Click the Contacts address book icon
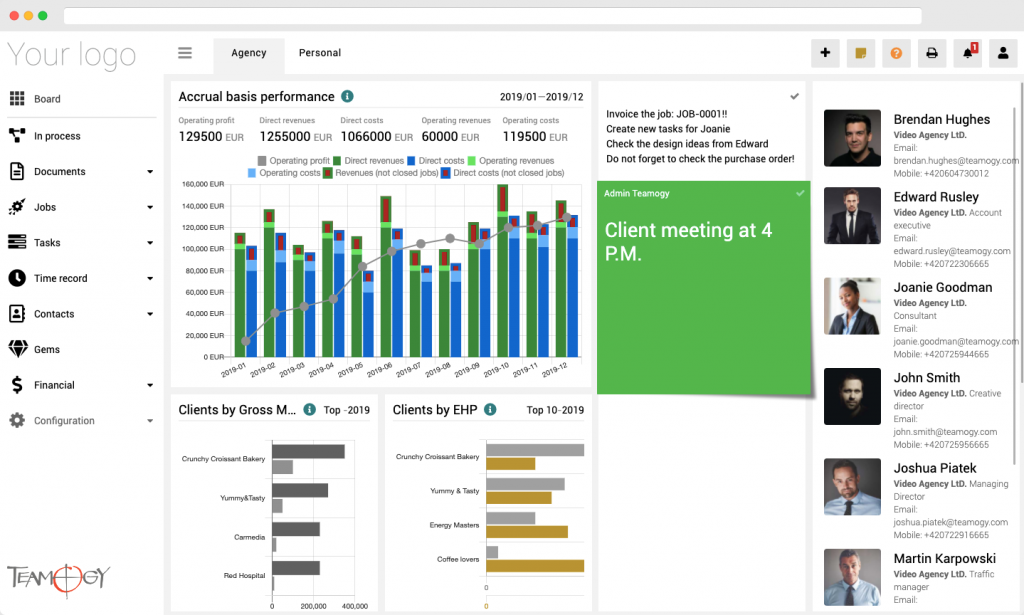This screenshot has width=1024, height=615. click(17, 313)
